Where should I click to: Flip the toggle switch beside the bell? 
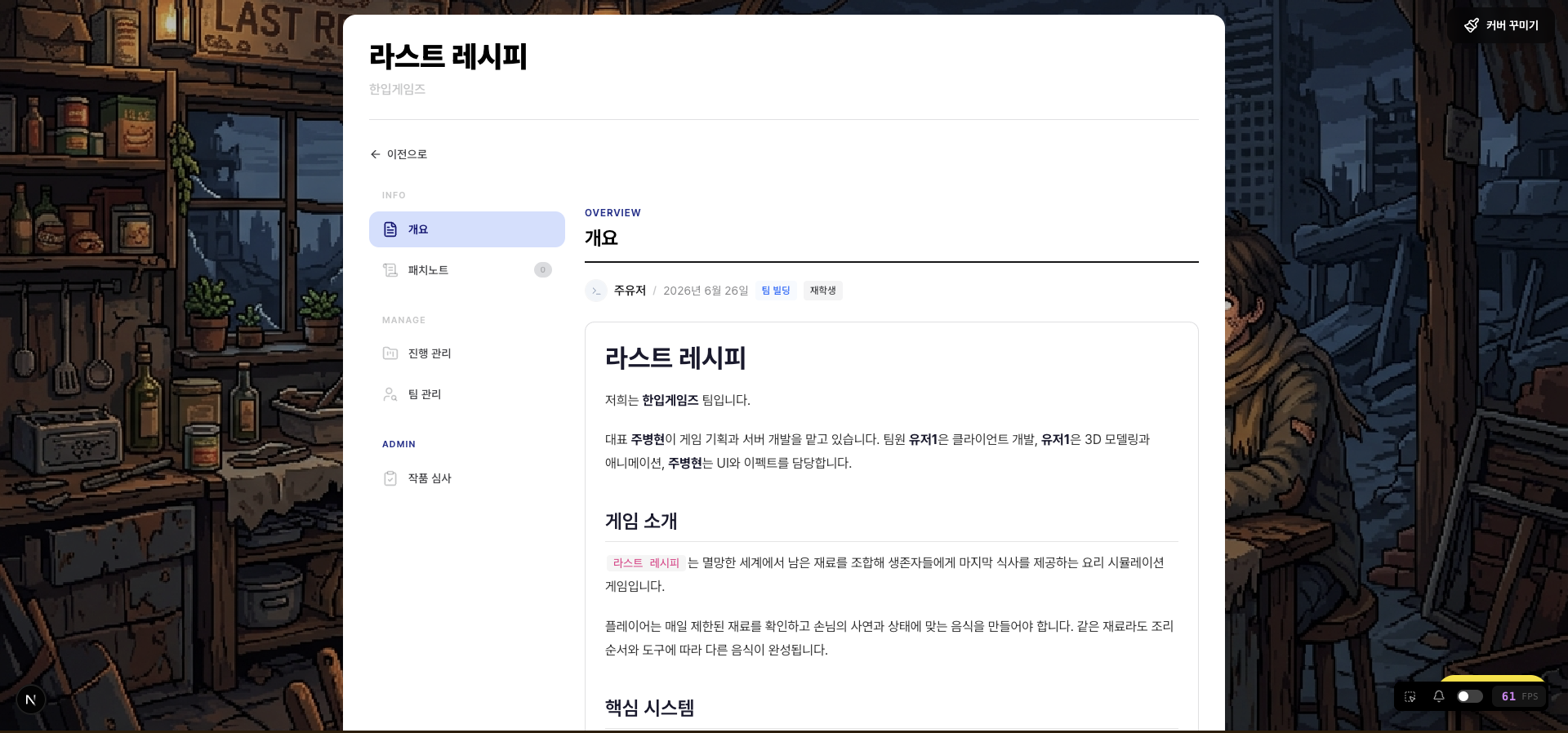point(1470,696)
